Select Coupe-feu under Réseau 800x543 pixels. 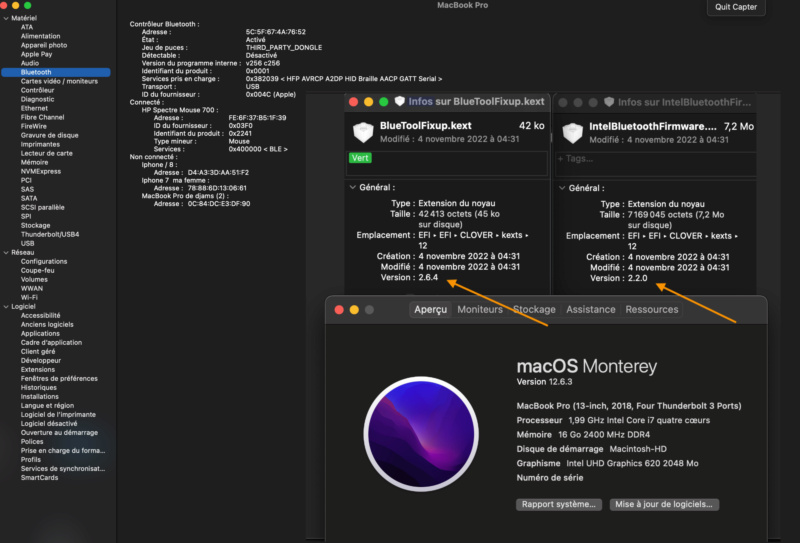click(x=37, y=270)
